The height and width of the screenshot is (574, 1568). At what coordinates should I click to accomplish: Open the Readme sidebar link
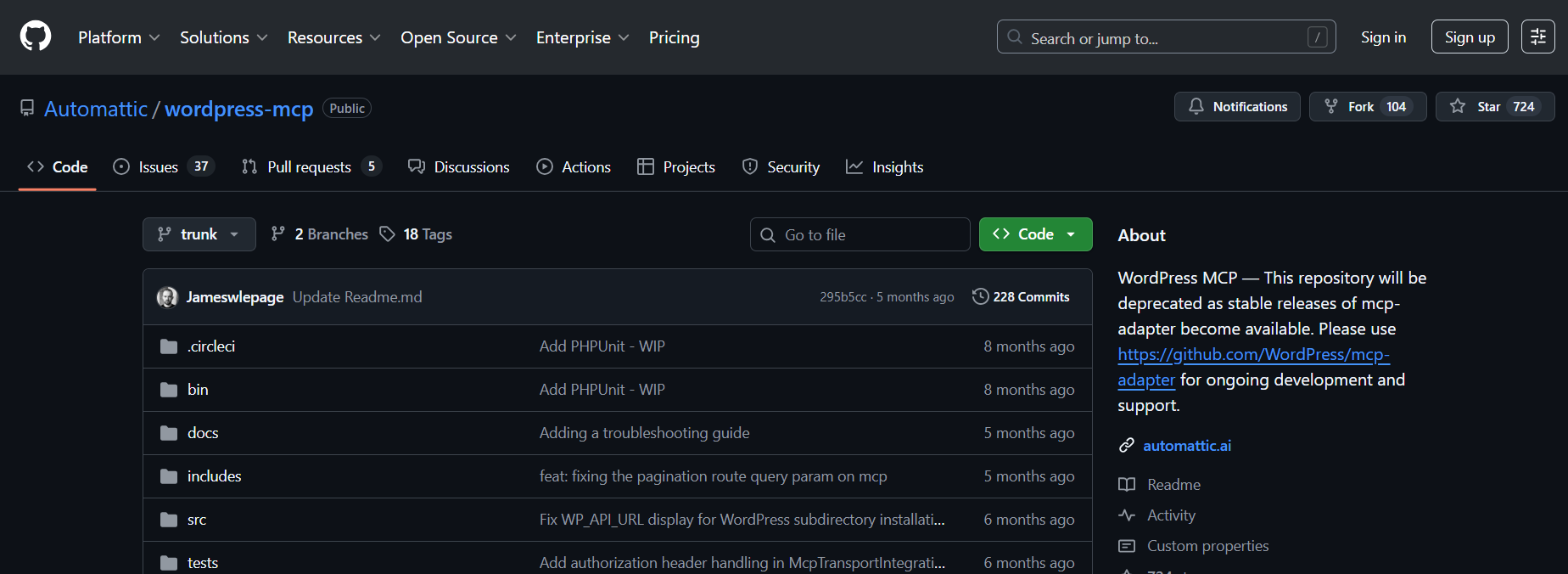[1173, 485]
